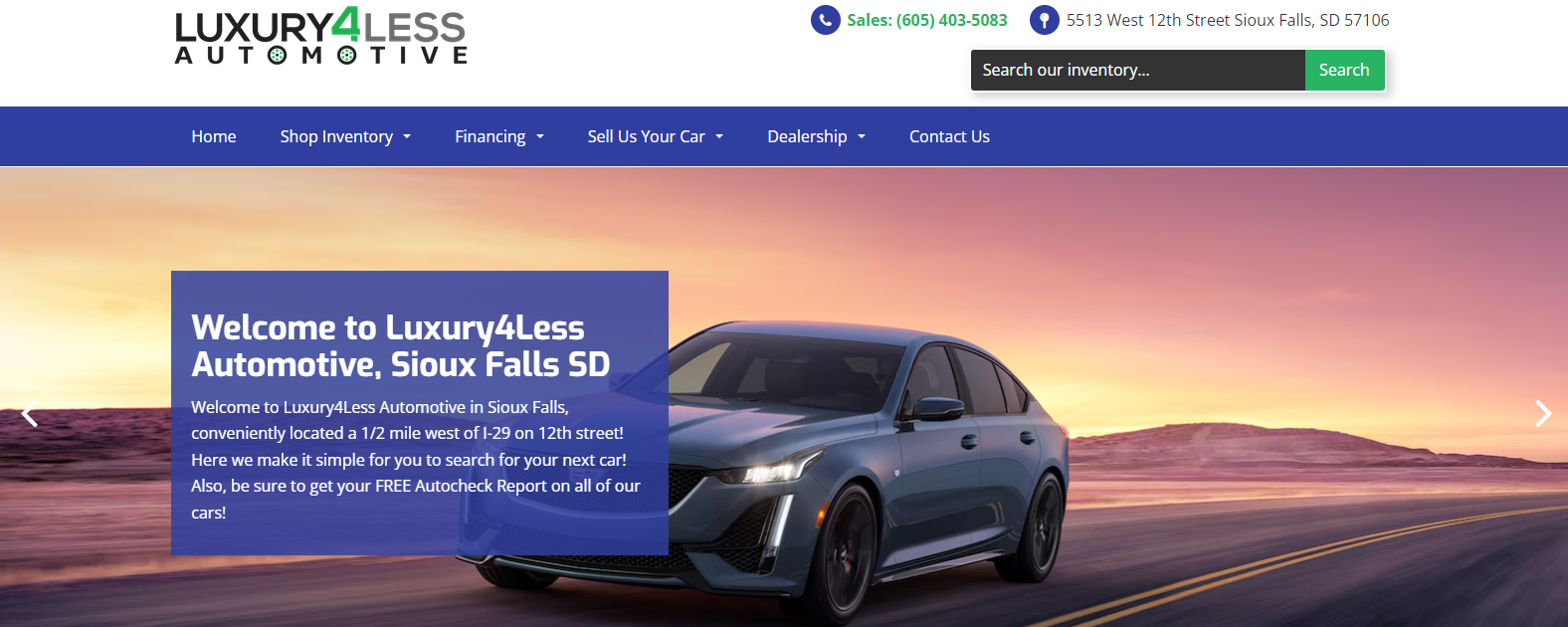1568x627 pixels.
Task: Expand the Sell Us Your Car dropdown
Action: [x=655, y=136]
